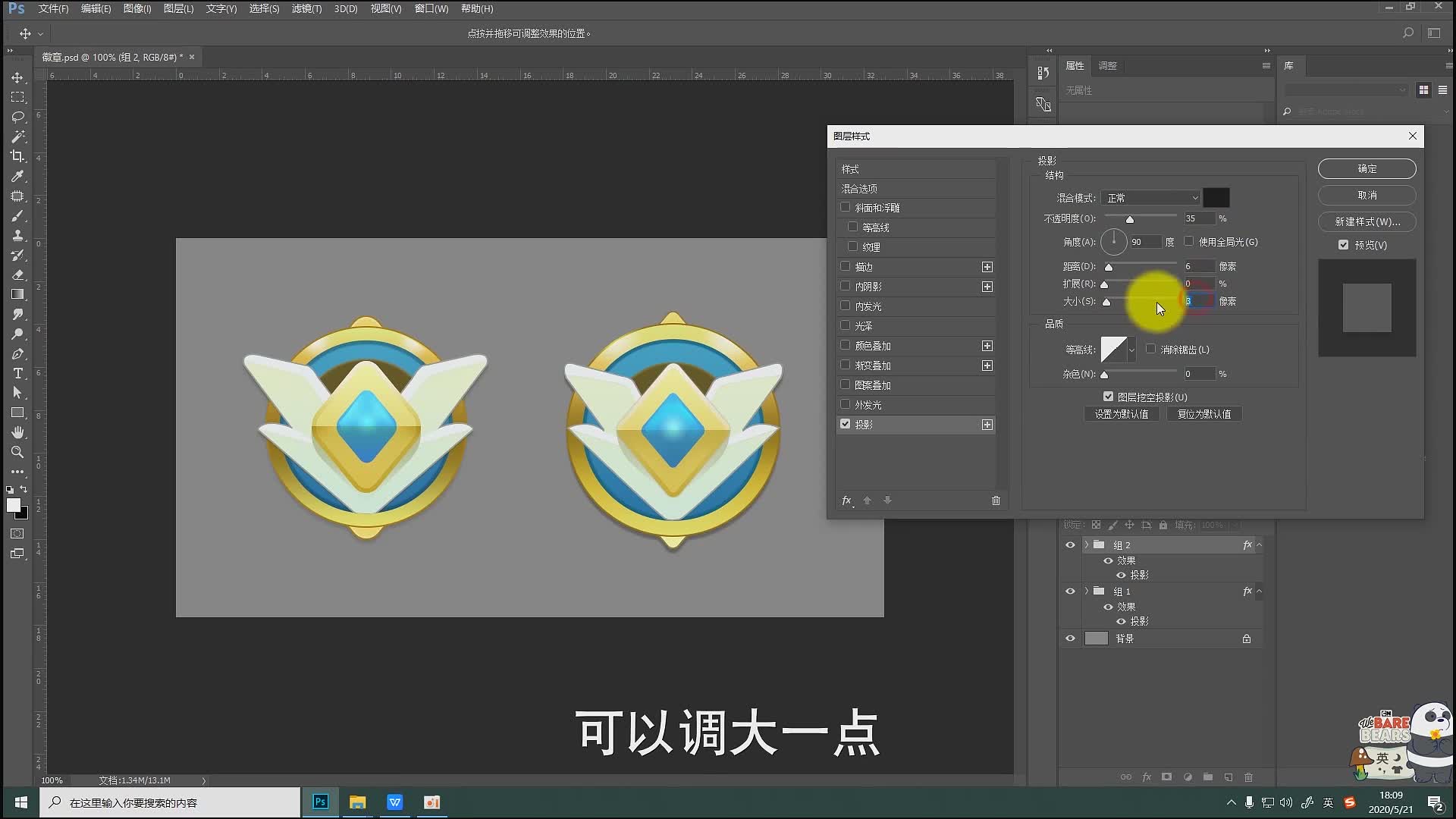This screenshot has width=1456, height=819.
Task: Select the Hand tool
Action: click(x=17, y=432)
